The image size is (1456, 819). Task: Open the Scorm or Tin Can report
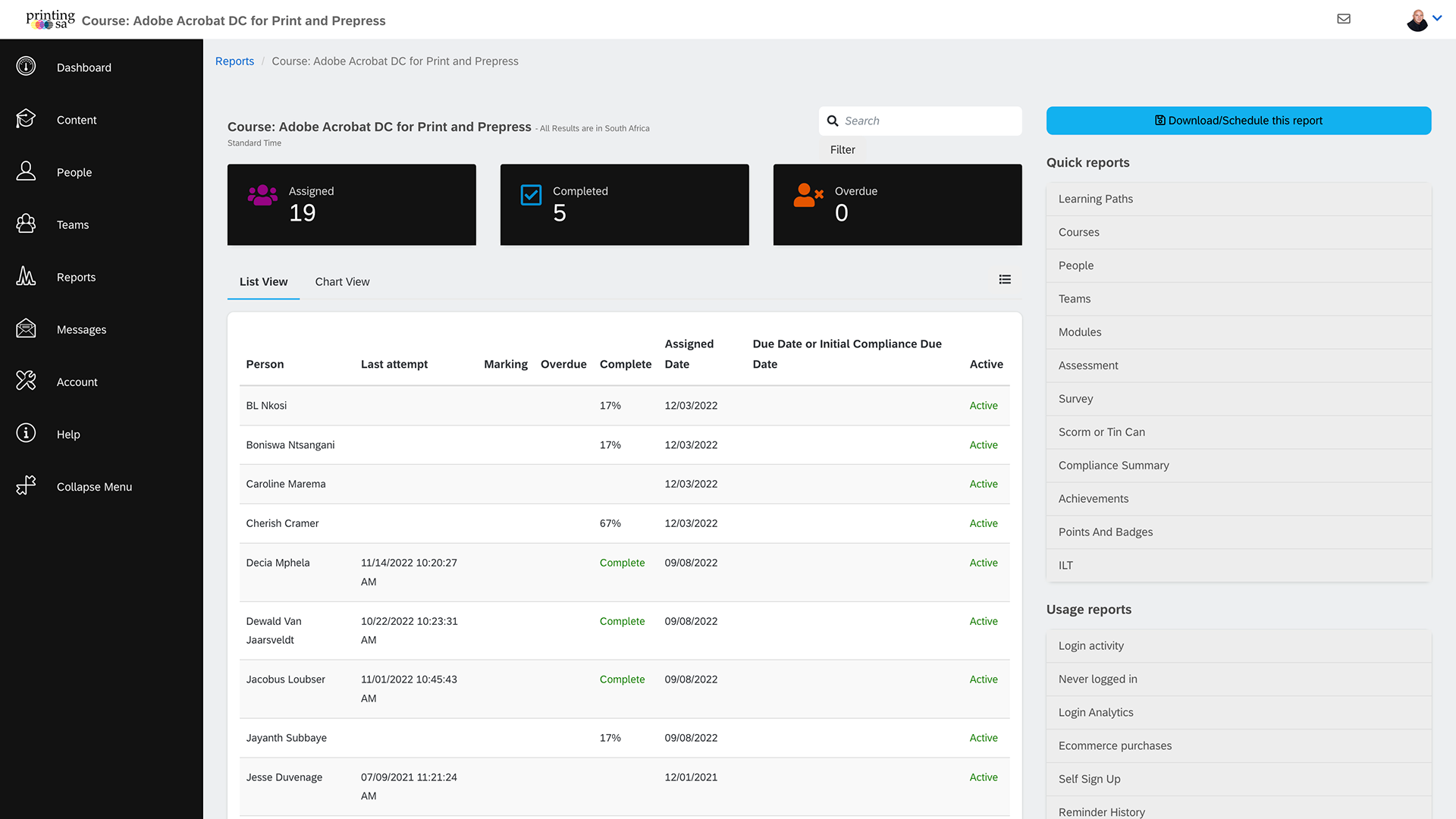click(1238, 432)
